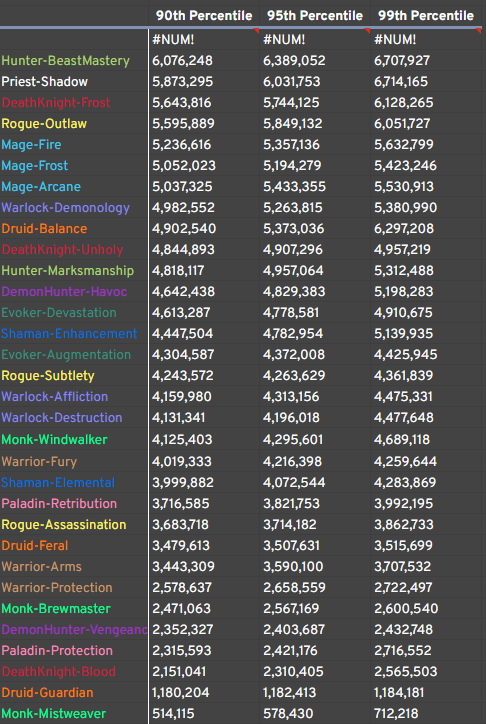Select the Paladin-Retribution row label
486x724 pixels.
pos(59,503)
